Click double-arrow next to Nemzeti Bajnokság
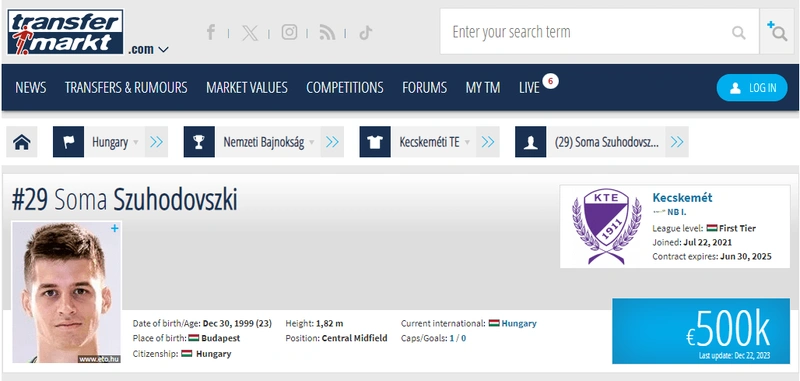 click(332, 142)
